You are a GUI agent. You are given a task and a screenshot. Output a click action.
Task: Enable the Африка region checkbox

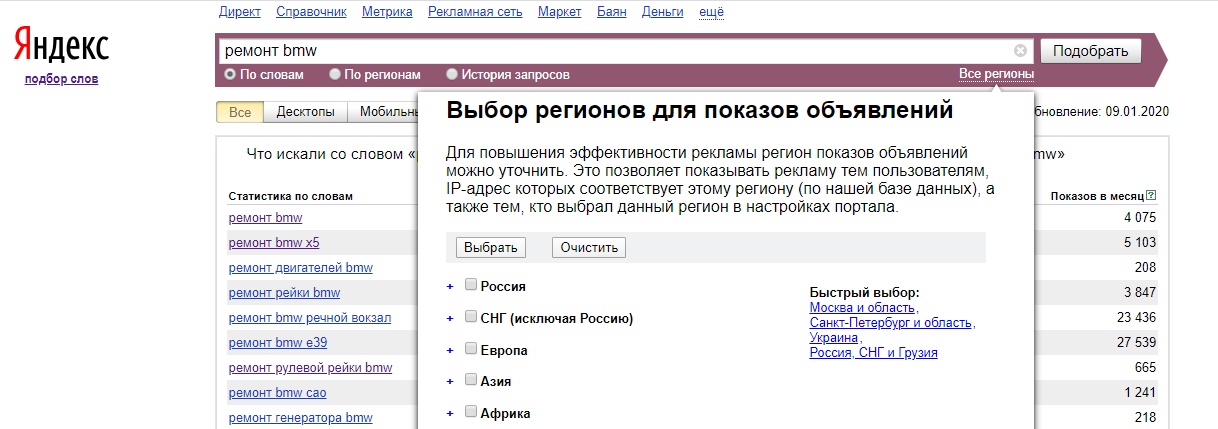coord(471,412)
